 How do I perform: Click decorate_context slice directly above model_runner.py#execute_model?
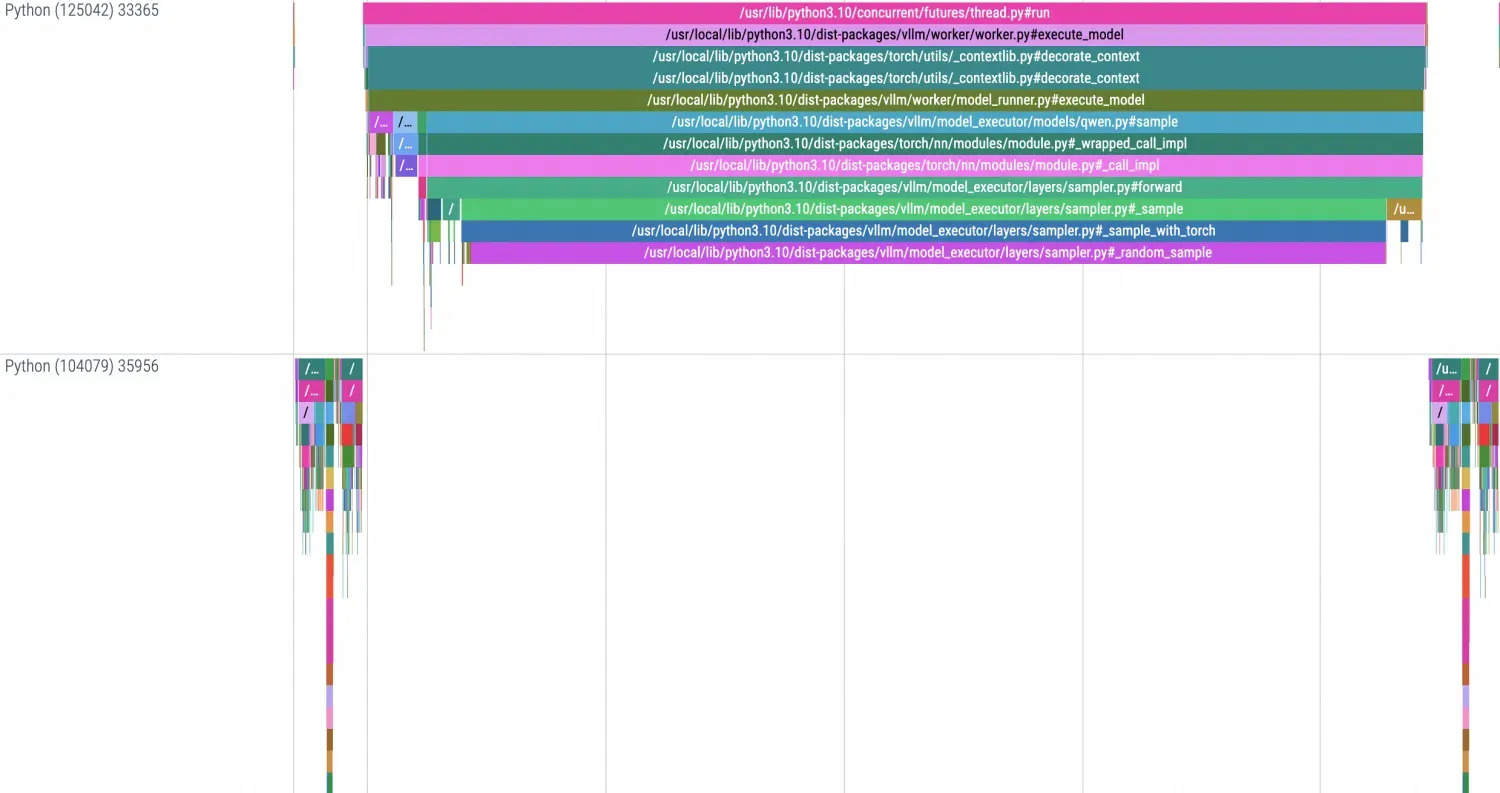click(x=896, y=78)
